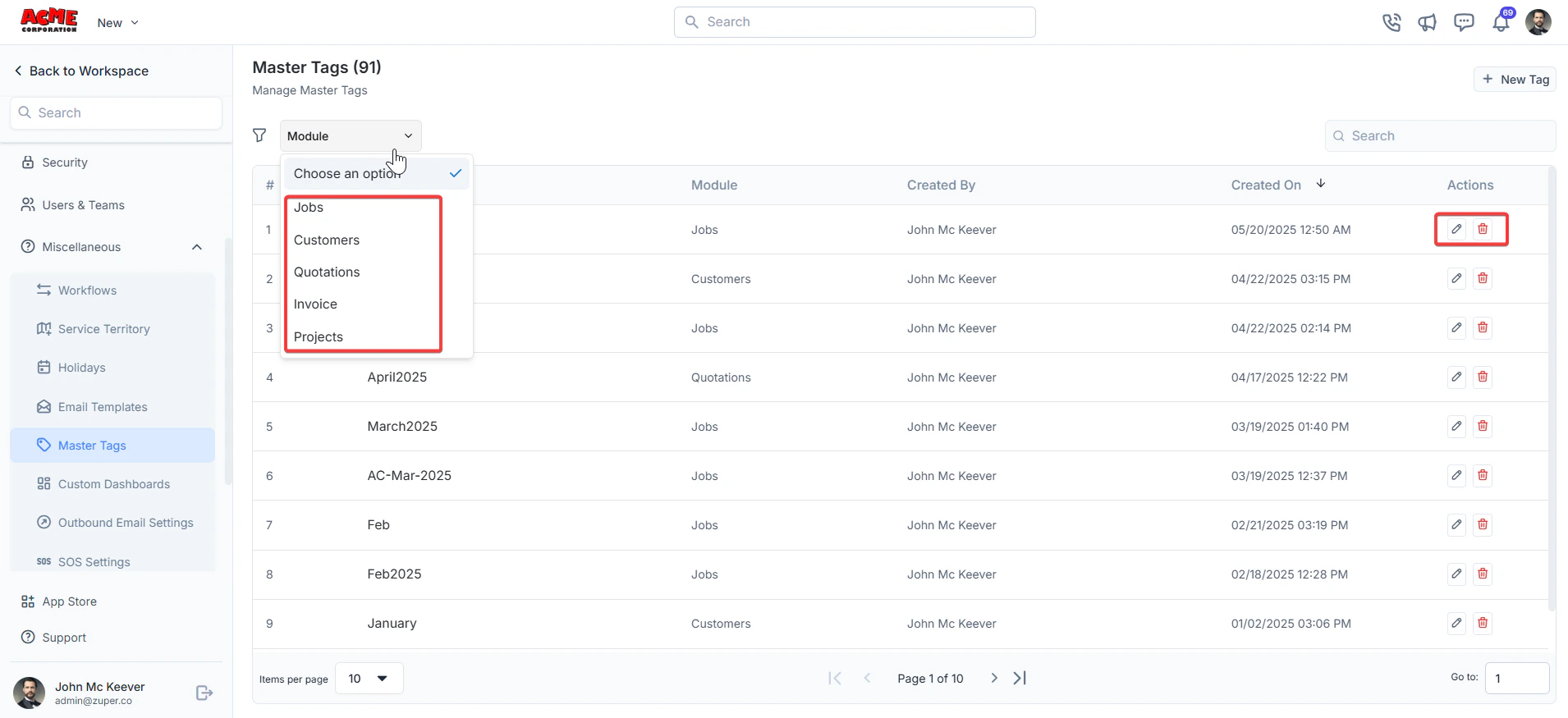Sort by Created On arrow
Viewport: 1568px width, 718px height.
pyautogui.click(x=1321, y=184)
